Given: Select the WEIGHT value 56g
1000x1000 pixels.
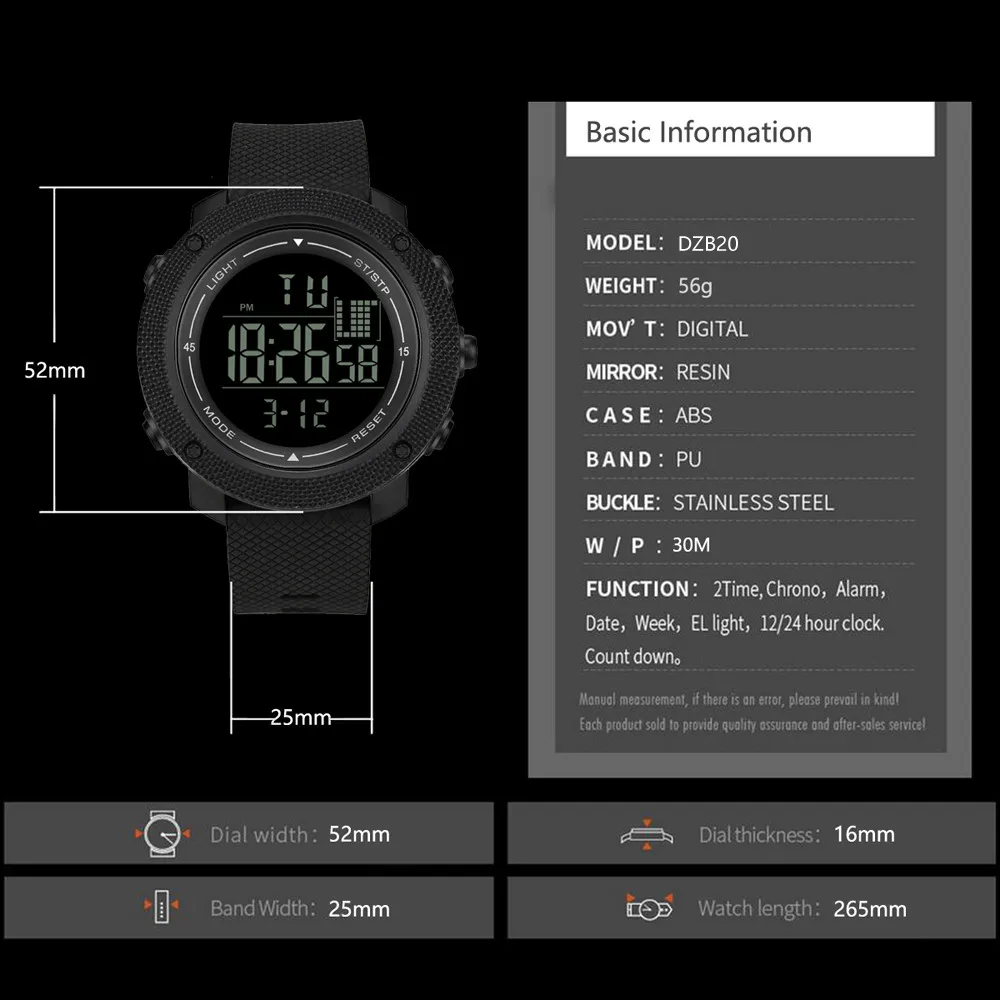Looking at the screenshot, I should pyautogui.click(x=695, y=286).
